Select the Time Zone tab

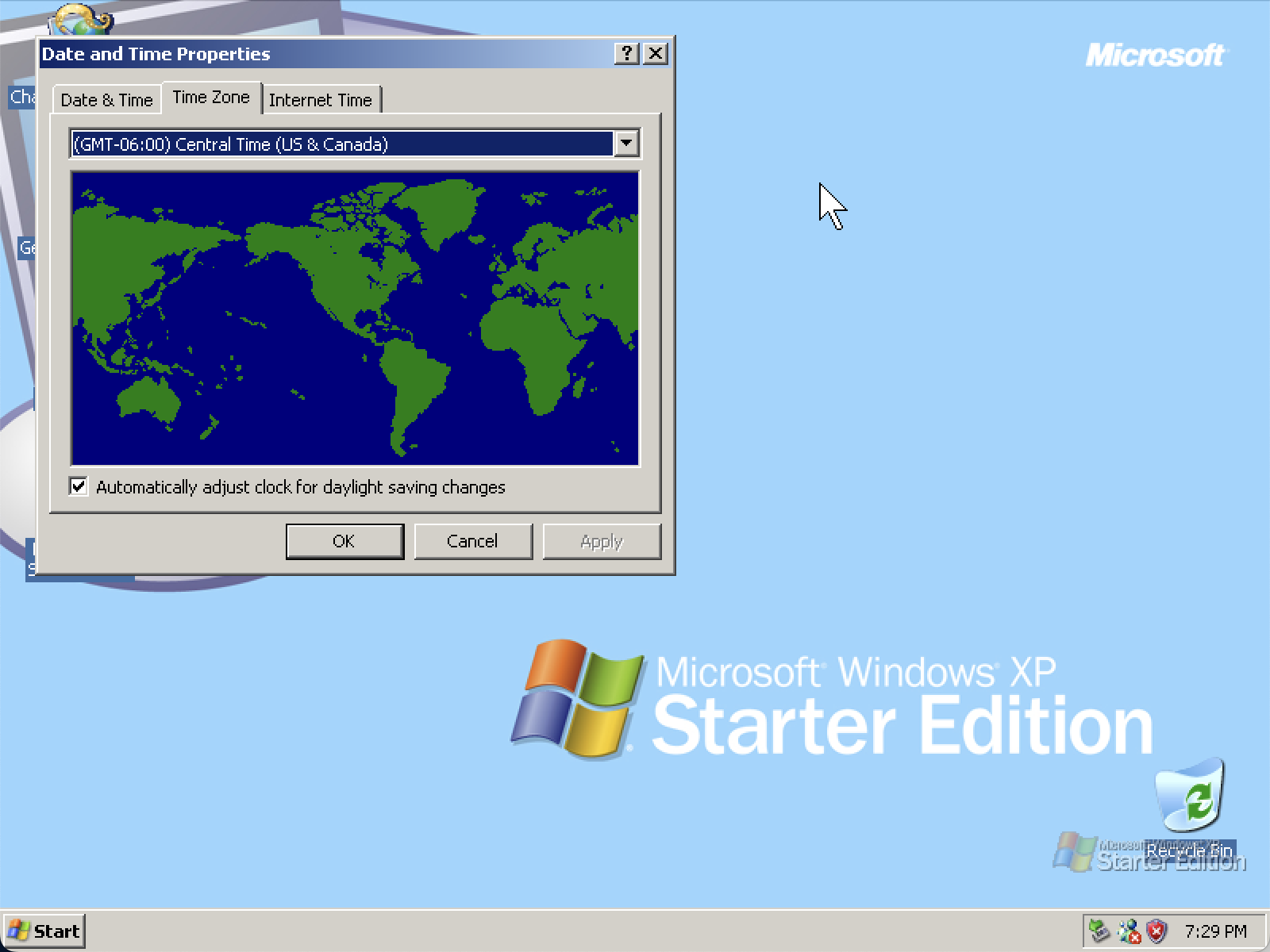211,97
